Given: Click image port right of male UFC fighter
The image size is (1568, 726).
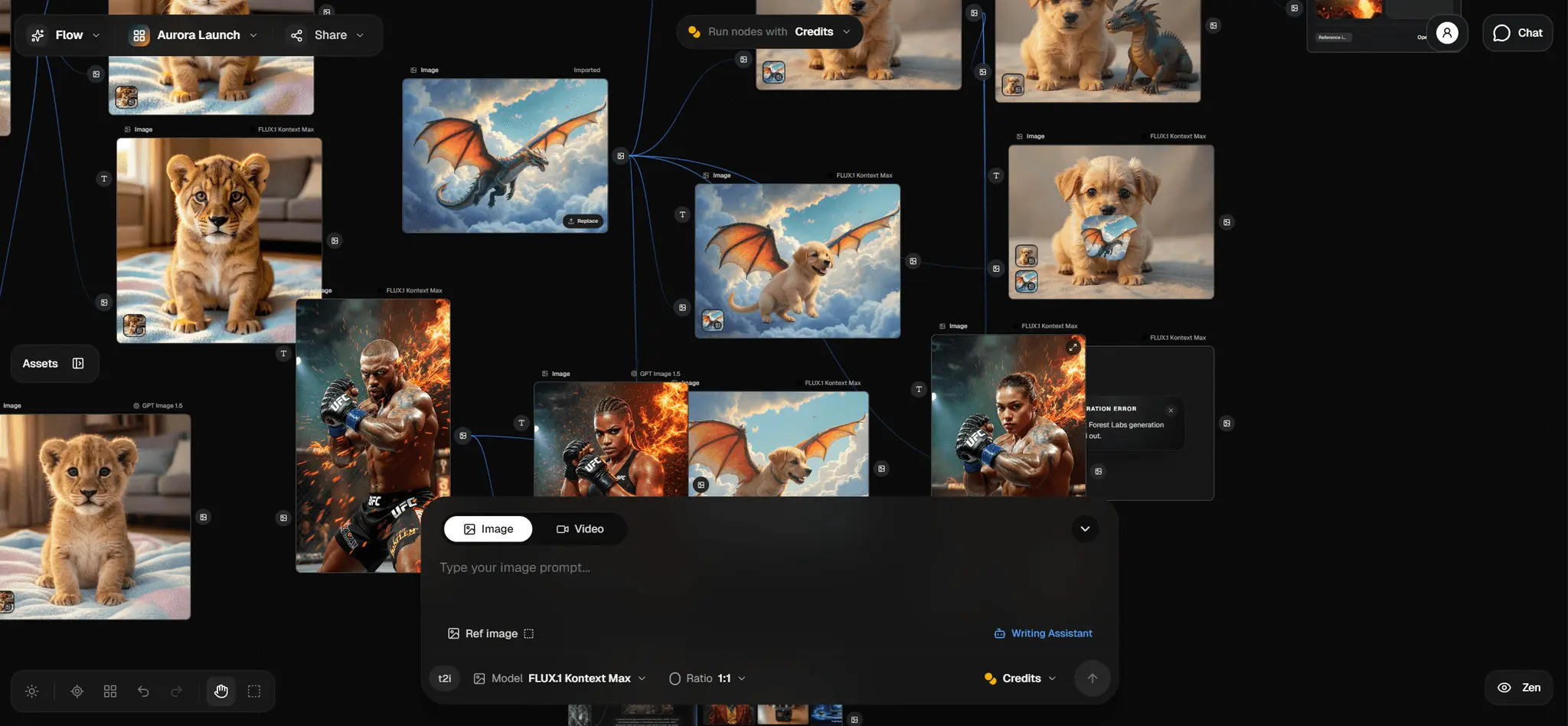Looking at the screenshot, I should [x=462, y=435].
